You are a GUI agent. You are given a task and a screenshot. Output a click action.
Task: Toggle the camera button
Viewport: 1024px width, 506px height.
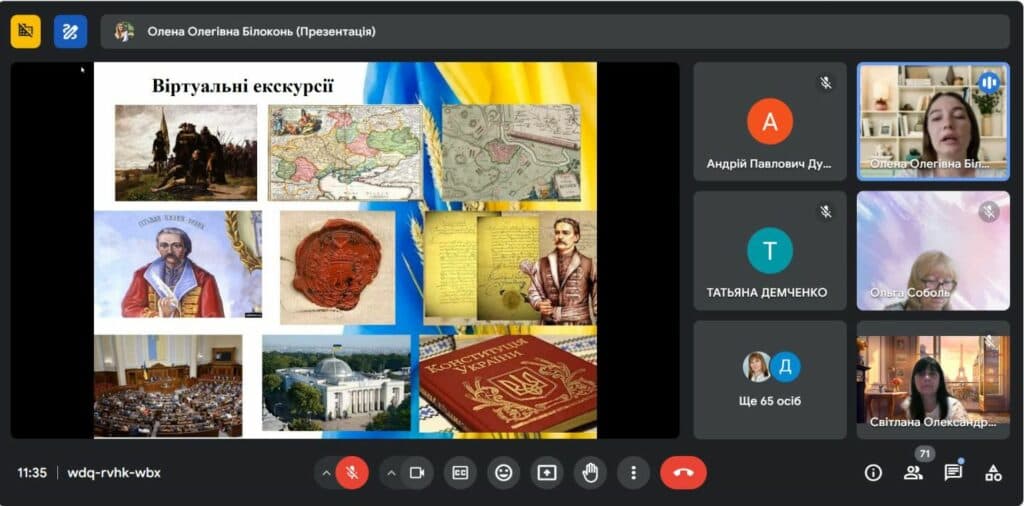pyautogui.click(x=417, y=473)
